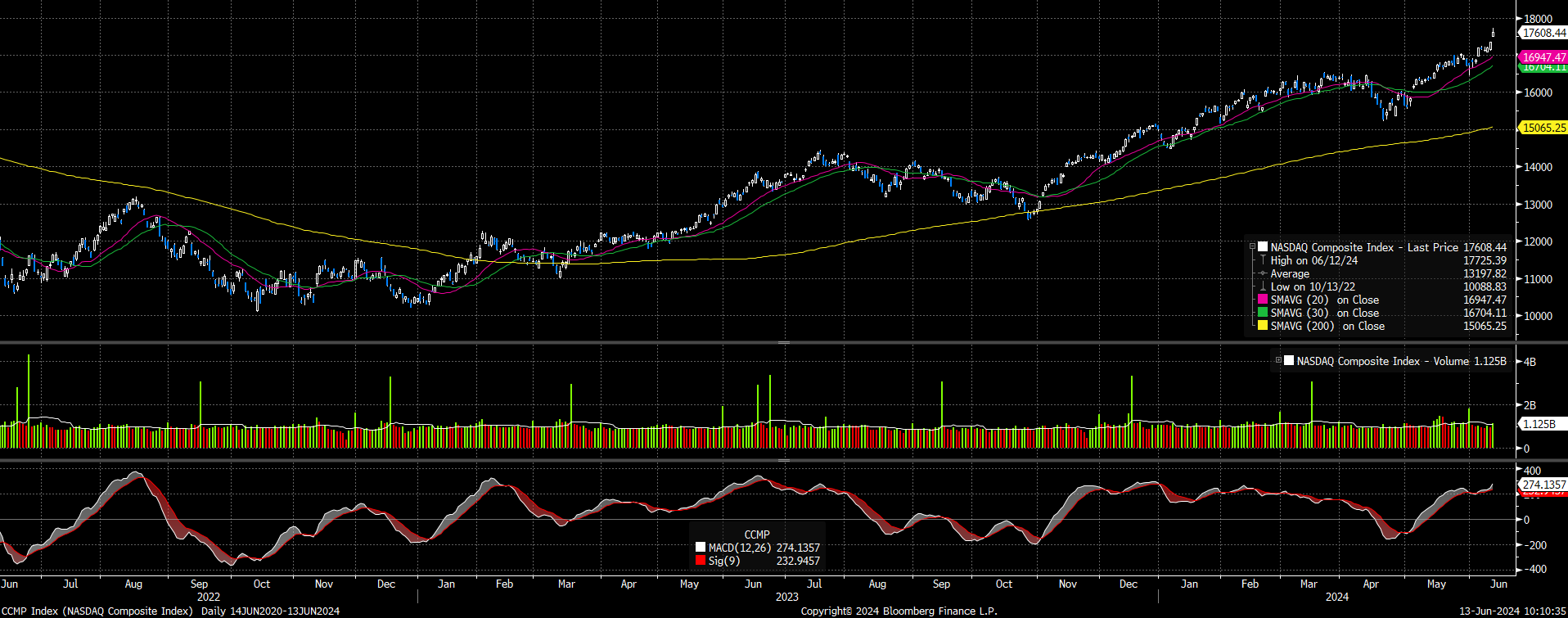The width and height of the screenshot is (1568, 618).
Task: Click the 4B volume axis label
Action: click(1529, 362)
